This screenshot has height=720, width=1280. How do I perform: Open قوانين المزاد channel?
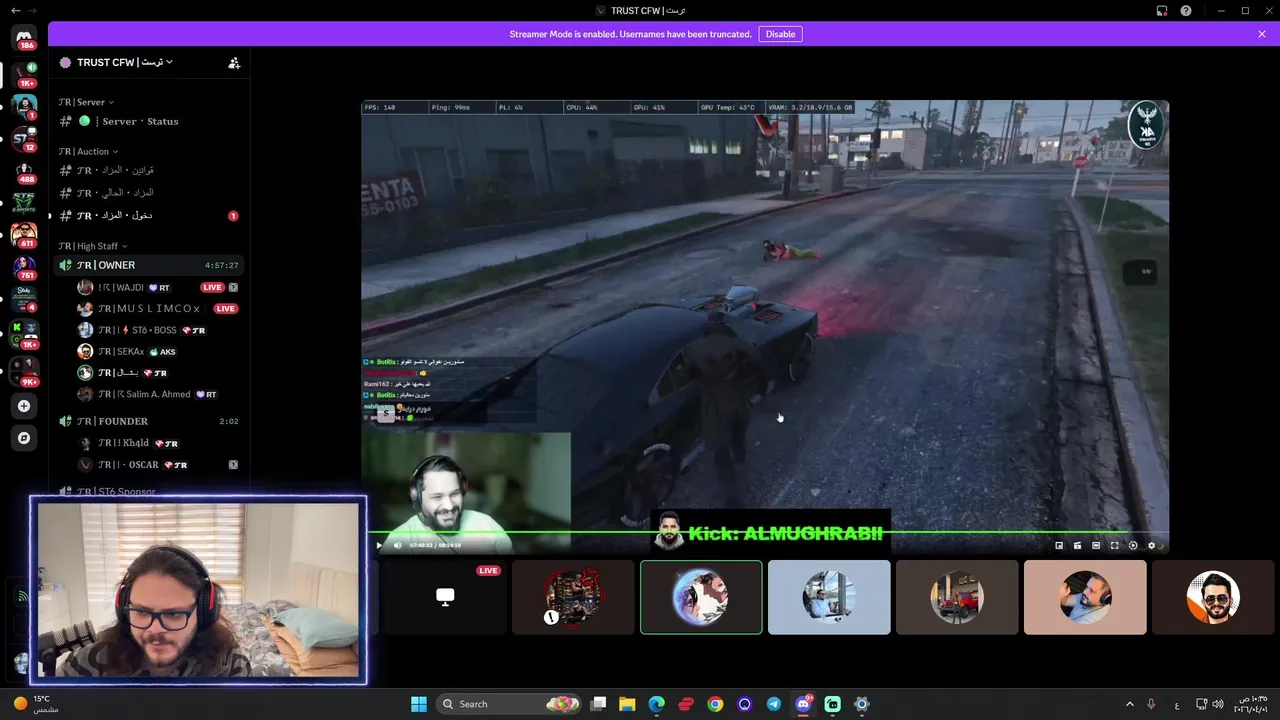[x=149, y=170]
